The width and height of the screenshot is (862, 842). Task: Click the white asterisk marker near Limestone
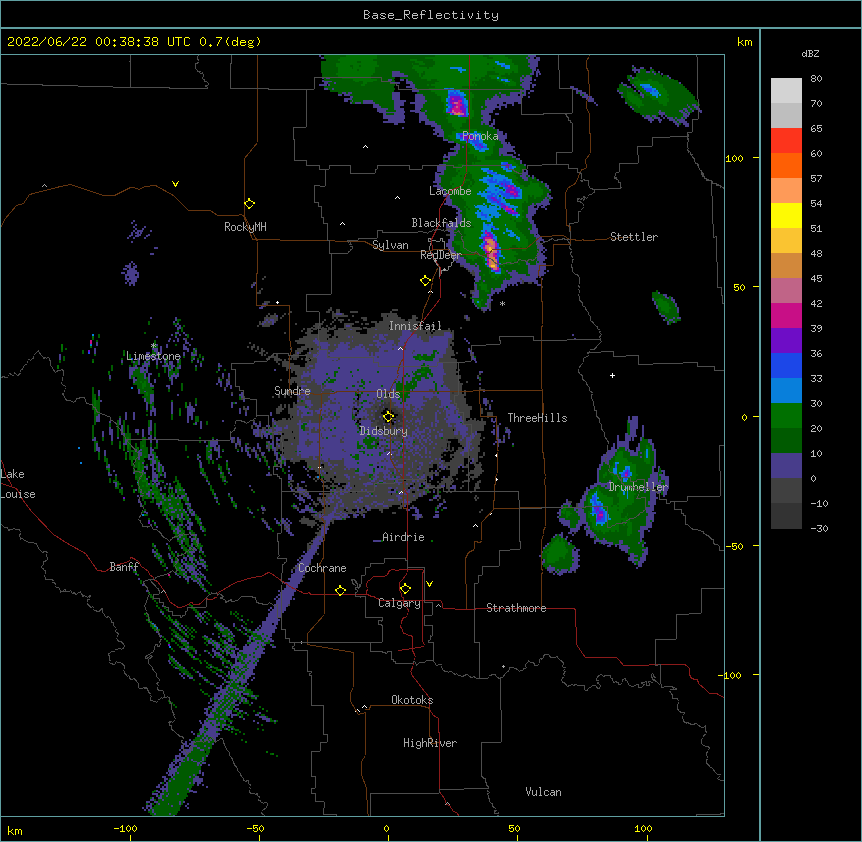point(153,346)
